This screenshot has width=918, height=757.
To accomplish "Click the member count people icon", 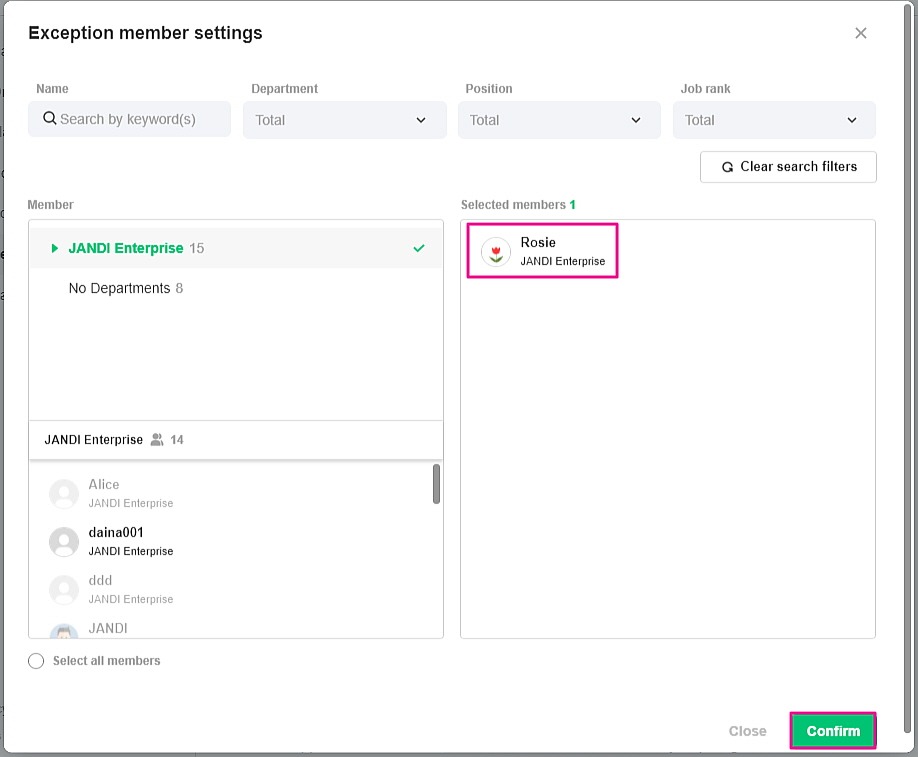I will click(157, 440).
